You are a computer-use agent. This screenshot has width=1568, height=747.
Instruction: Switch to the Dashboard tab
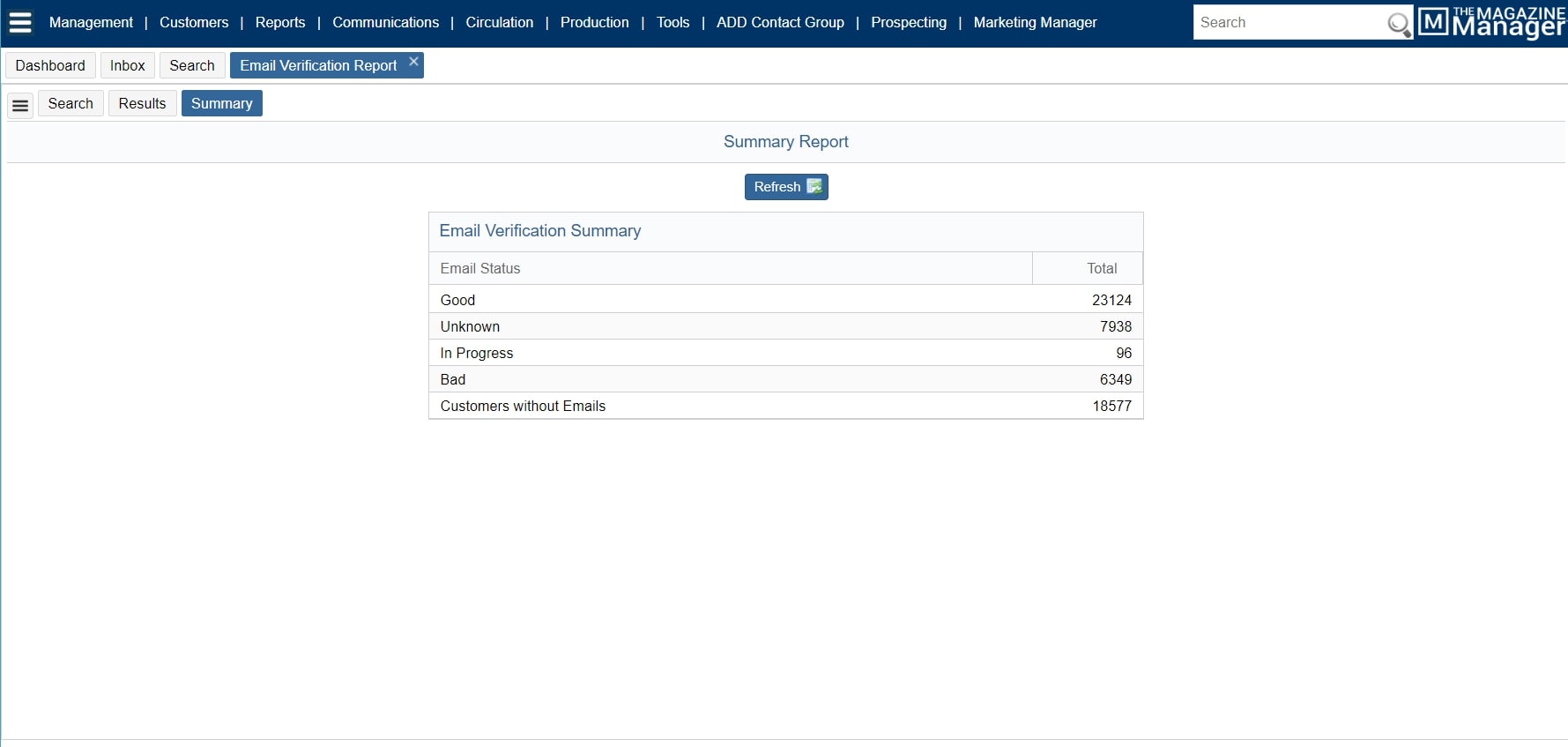[x=50, y=65]
